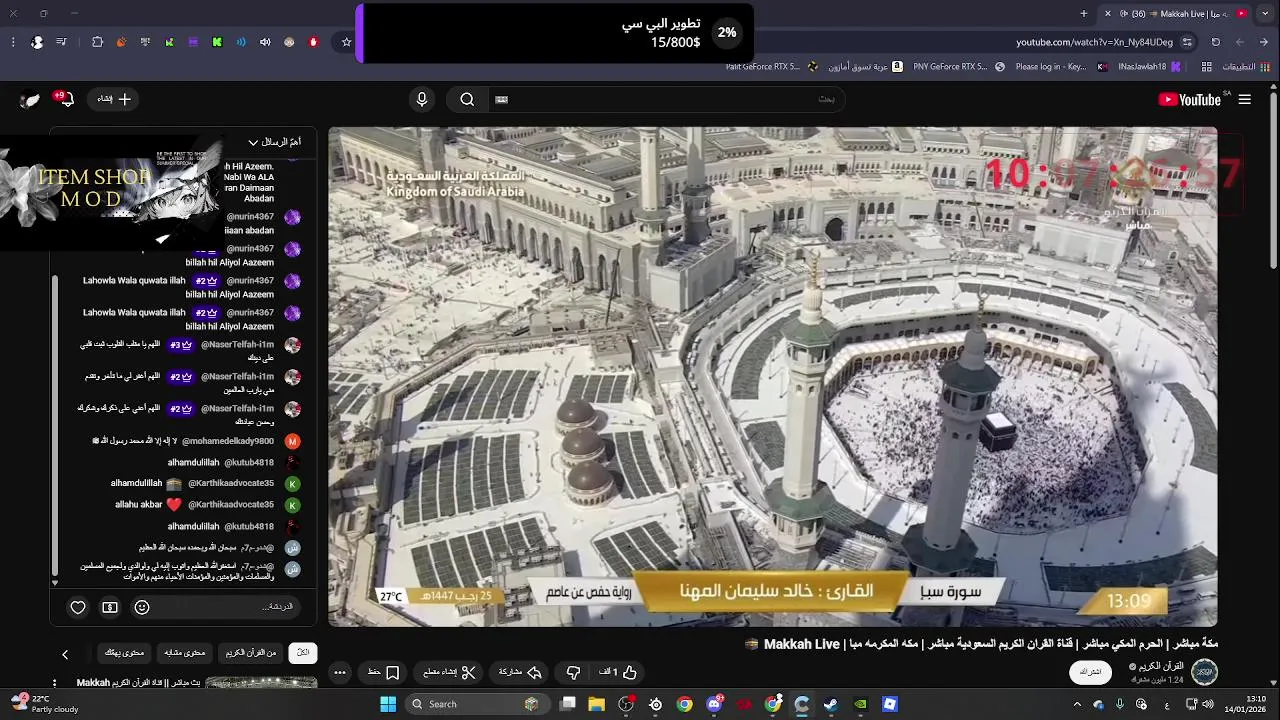
Task: Open the browser extensions puzzle icon
Action: click(x=97, y=42)
